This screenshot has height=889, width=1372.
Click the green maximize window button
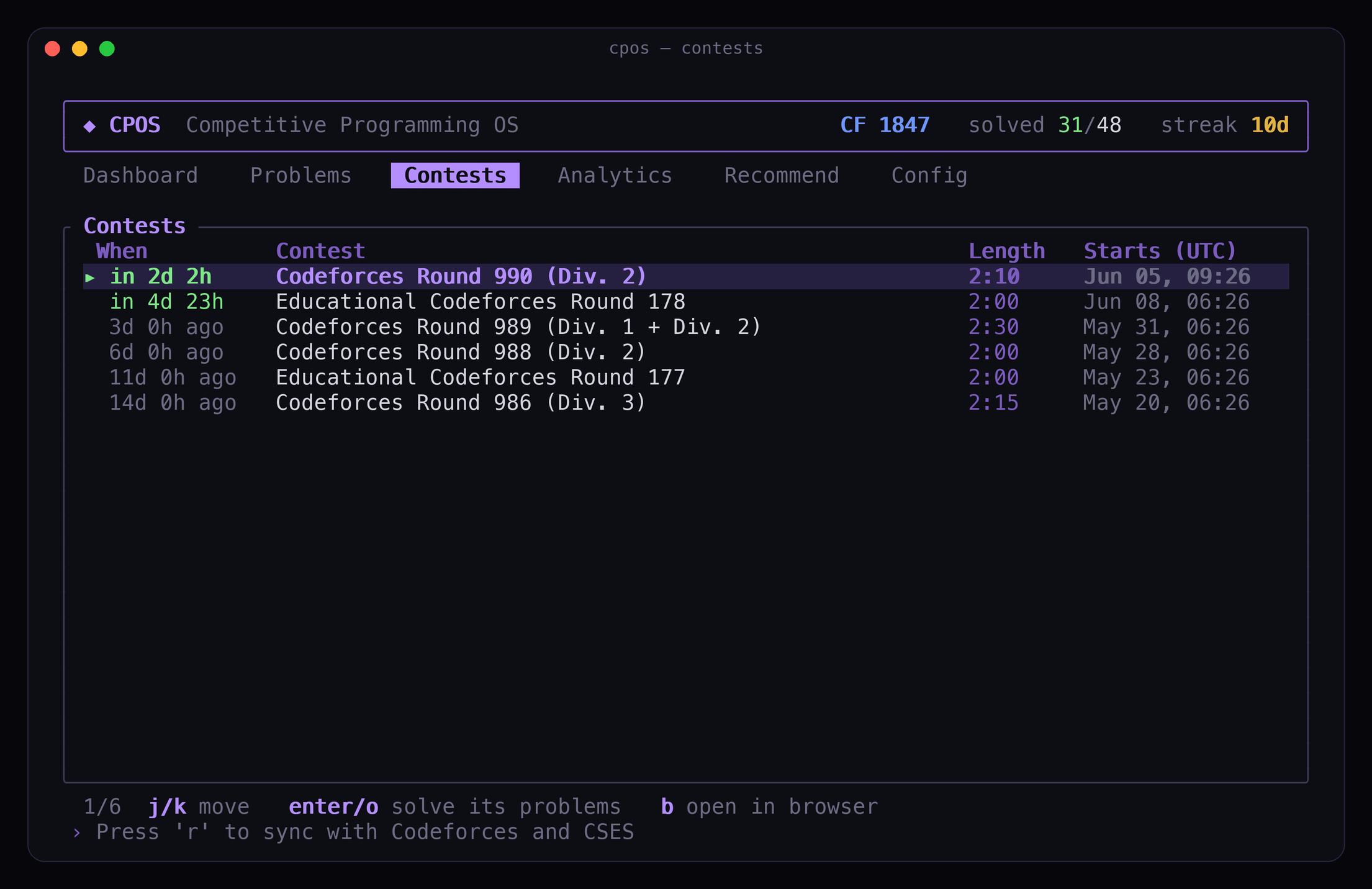coord(107,48)
